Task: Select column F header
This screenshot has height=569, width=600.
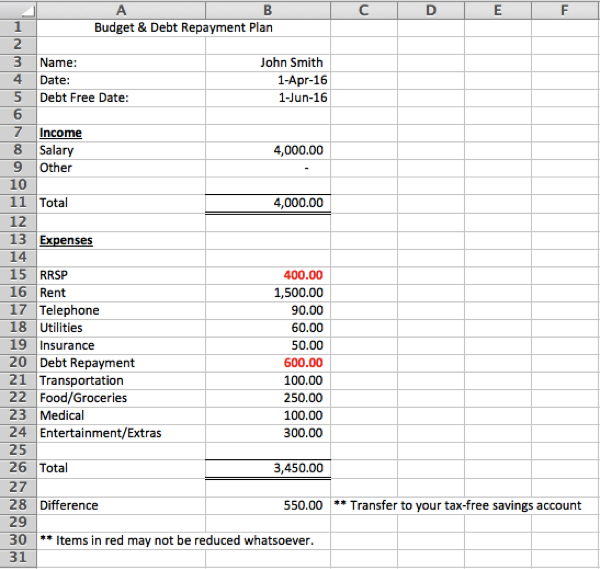Action: (x=565, y=10)
